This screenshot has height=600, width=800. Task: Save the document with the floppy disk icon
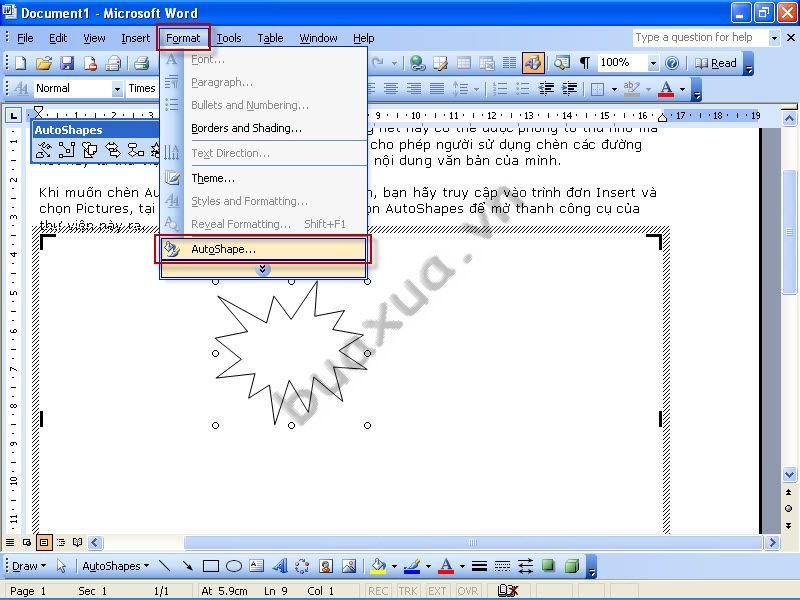click(67, 63)
